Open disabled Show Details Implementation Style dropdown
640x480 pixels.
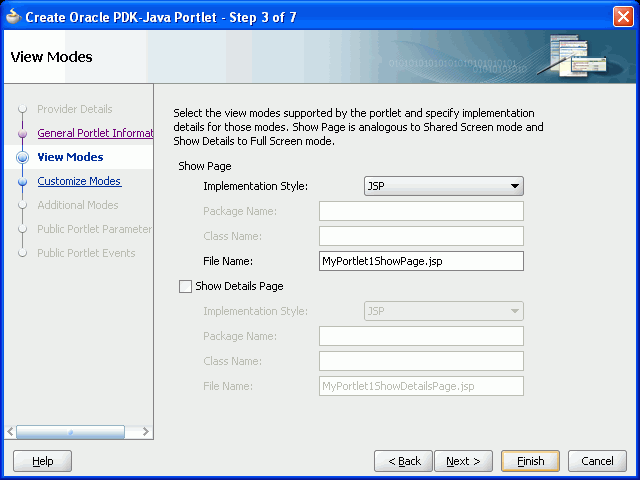(444, 311)
